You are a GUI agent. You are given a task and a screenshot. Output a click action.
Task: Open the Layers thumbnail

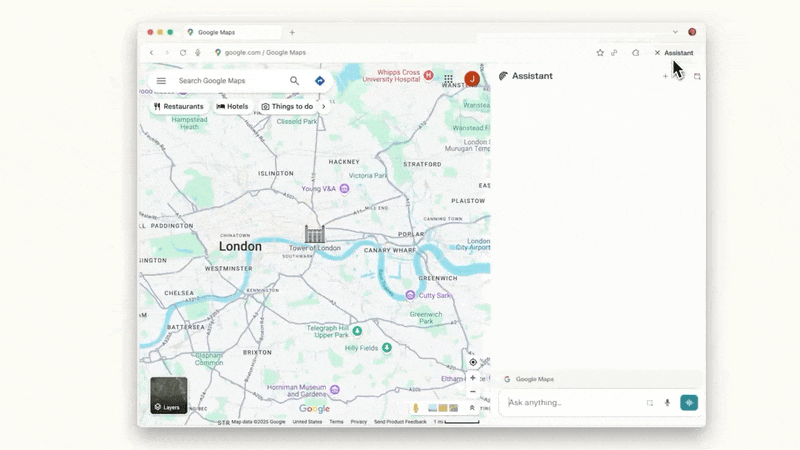pyautogui.click(x=168, y=395)
